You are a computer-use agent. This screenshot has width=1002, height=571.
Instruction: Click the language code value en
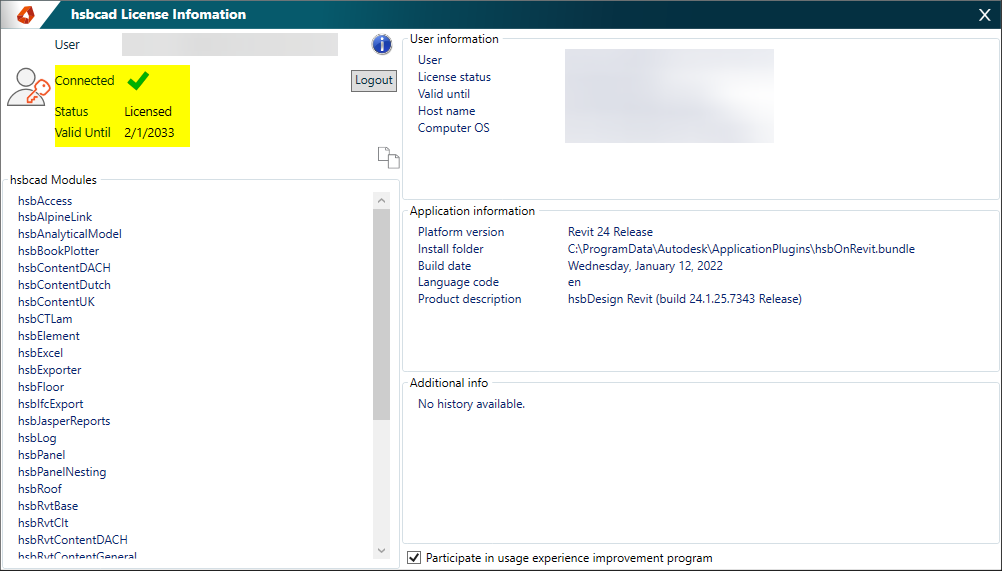(574, 282)
